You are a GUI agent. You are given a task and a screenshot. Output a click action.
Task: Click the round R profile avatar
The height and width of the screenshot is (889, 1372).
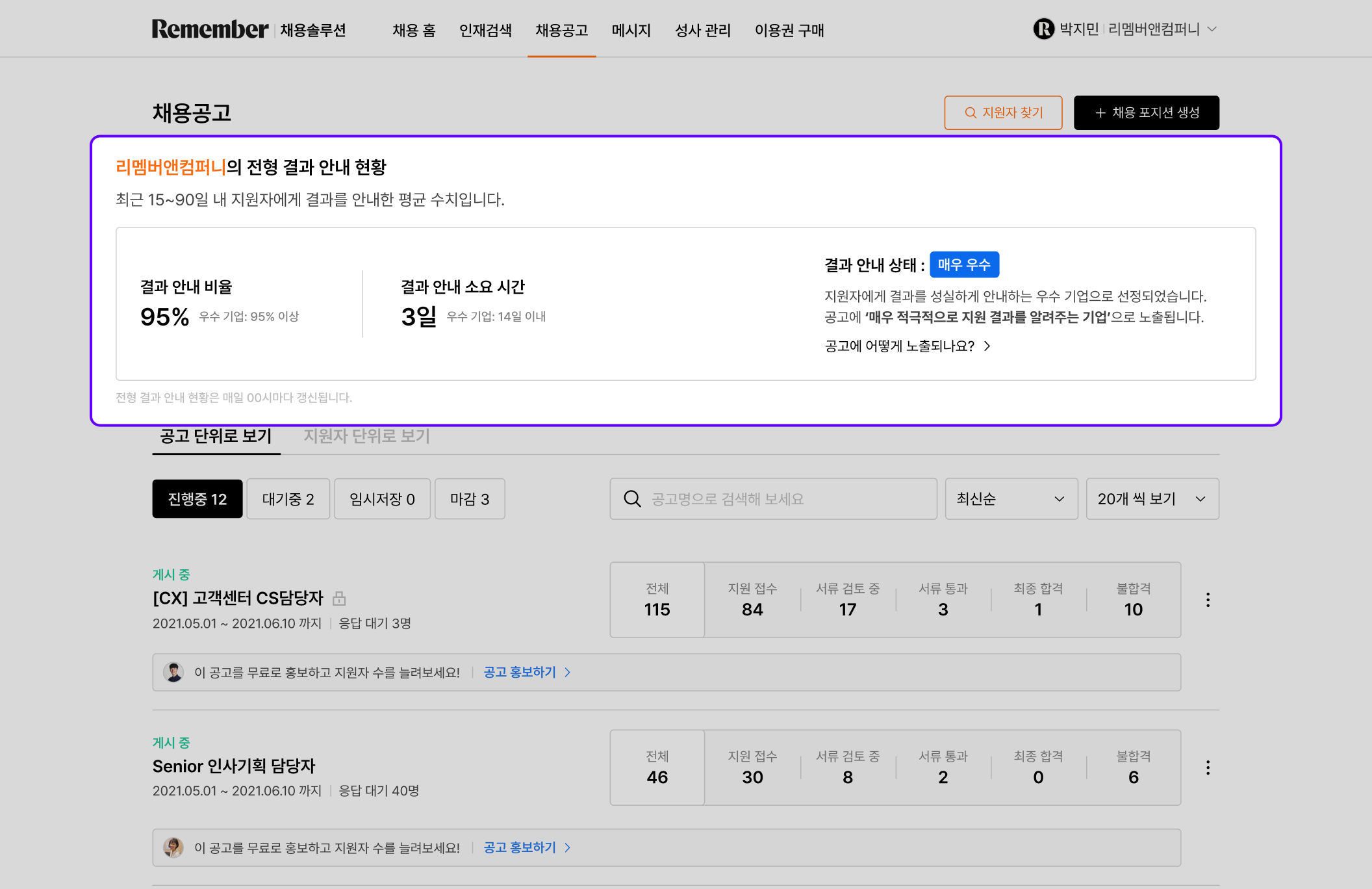coord(1043,29)
